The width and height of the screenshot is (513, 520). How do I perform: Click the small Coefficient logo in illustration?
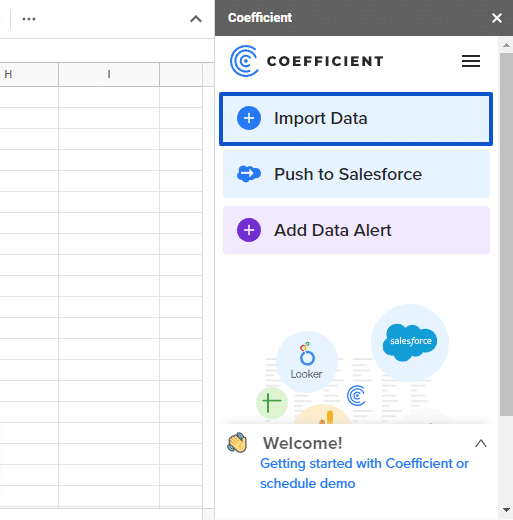[x=356, y=395]
